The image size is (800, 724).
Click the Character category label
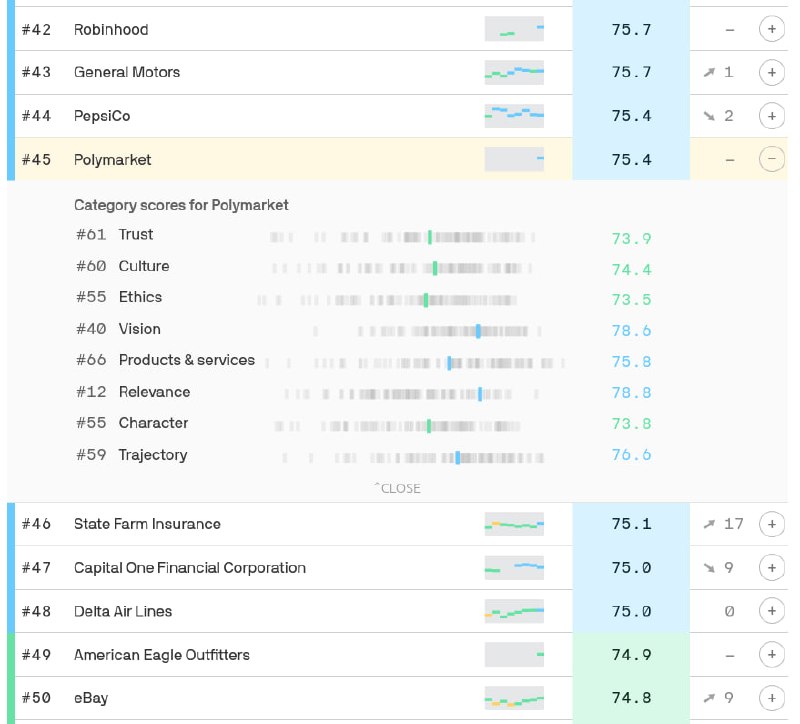point(154,423)
